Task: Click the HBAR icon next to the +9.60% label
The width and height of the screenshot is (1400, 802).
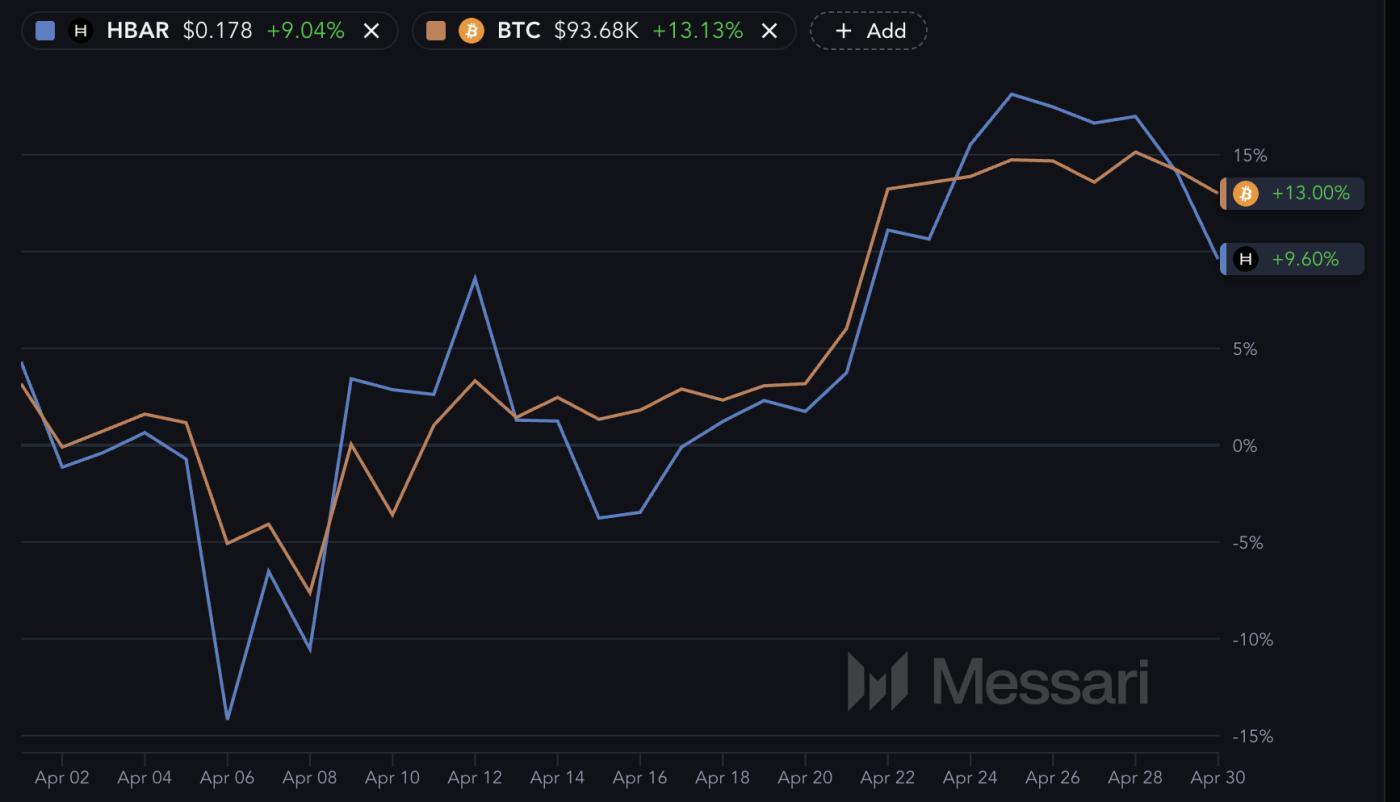Action: click(1245, 258)
